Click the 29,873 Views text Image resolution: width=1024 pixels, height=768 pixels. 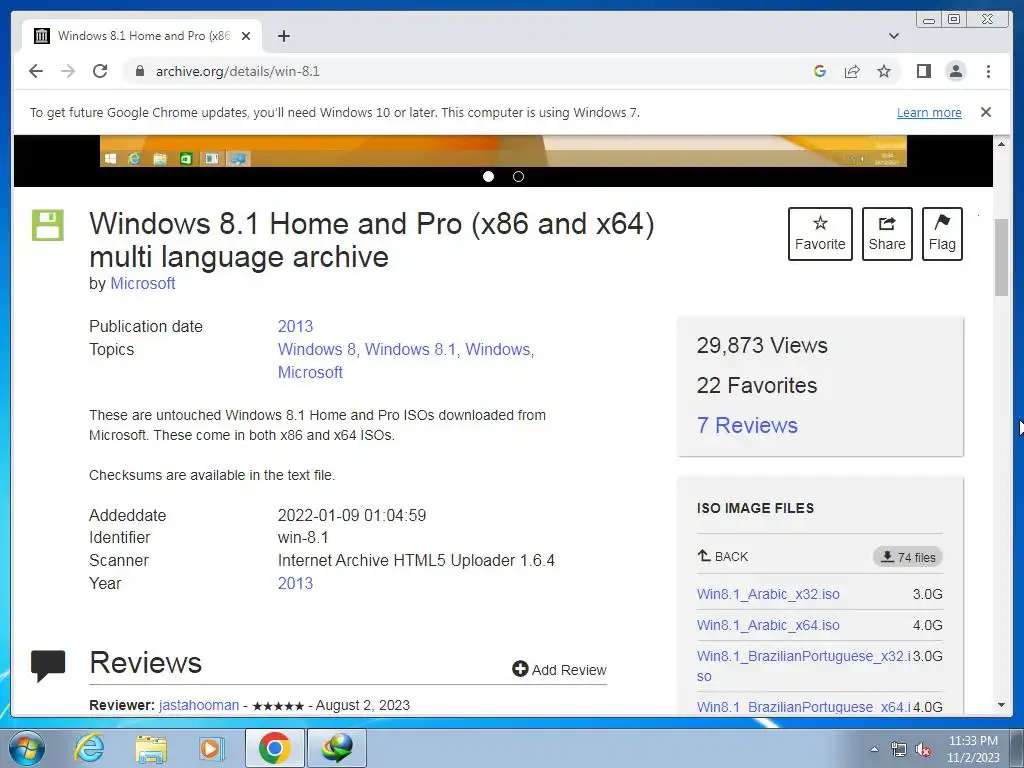(761, 345)
